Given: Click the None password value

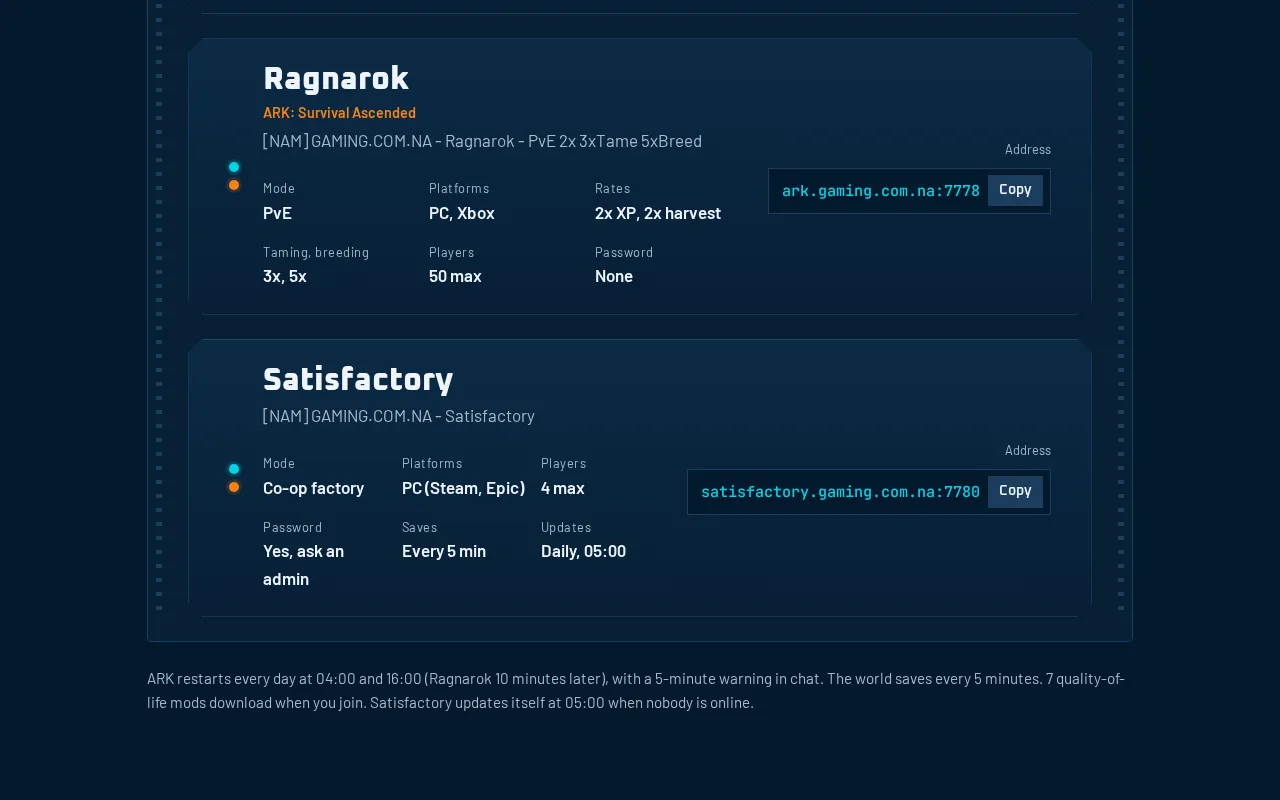Looking at the screenshot, I should [614, 276].
